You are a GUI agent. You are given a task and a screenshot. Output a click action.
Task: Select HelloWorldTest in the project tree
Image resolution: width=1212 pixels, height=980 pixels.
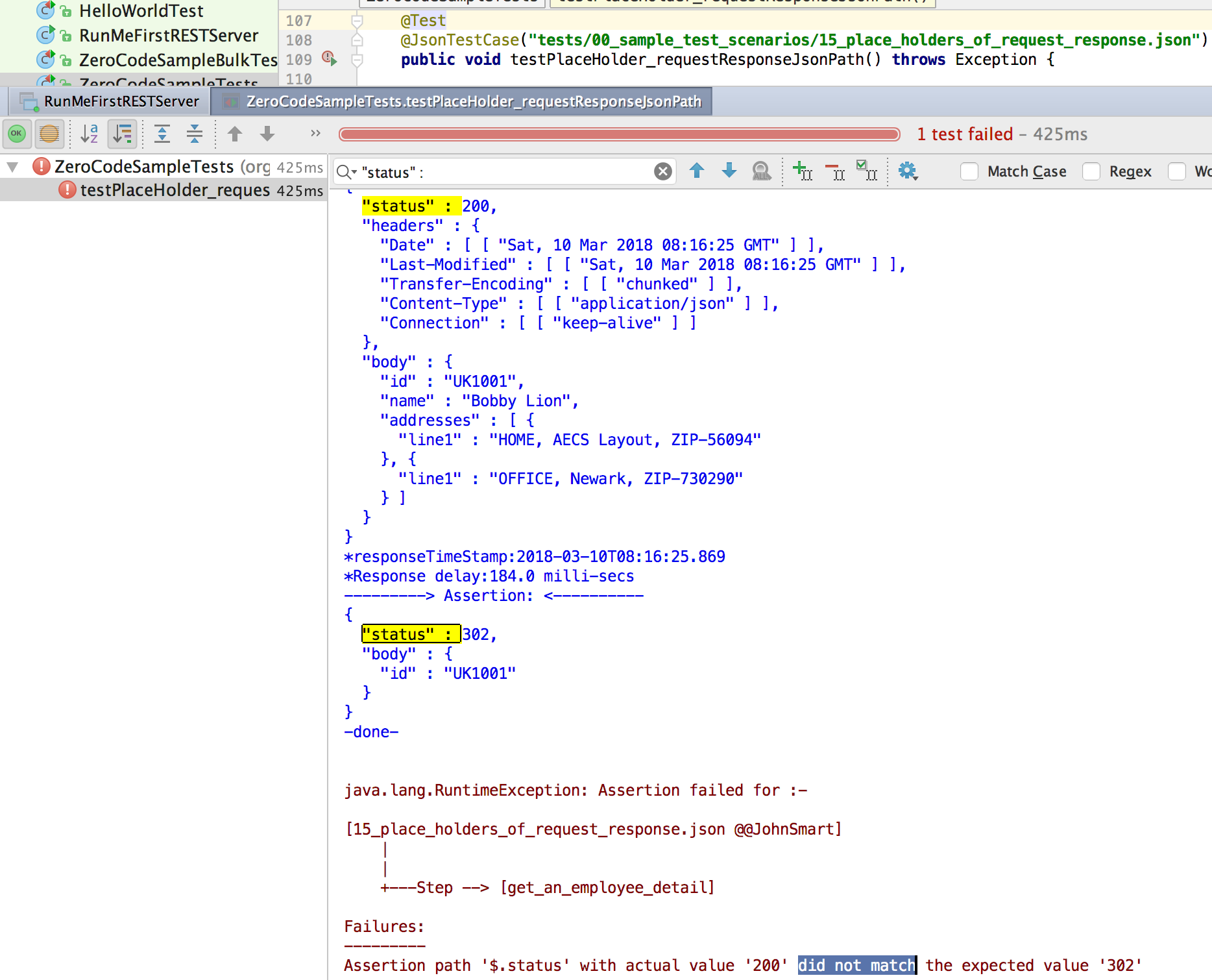141,11
